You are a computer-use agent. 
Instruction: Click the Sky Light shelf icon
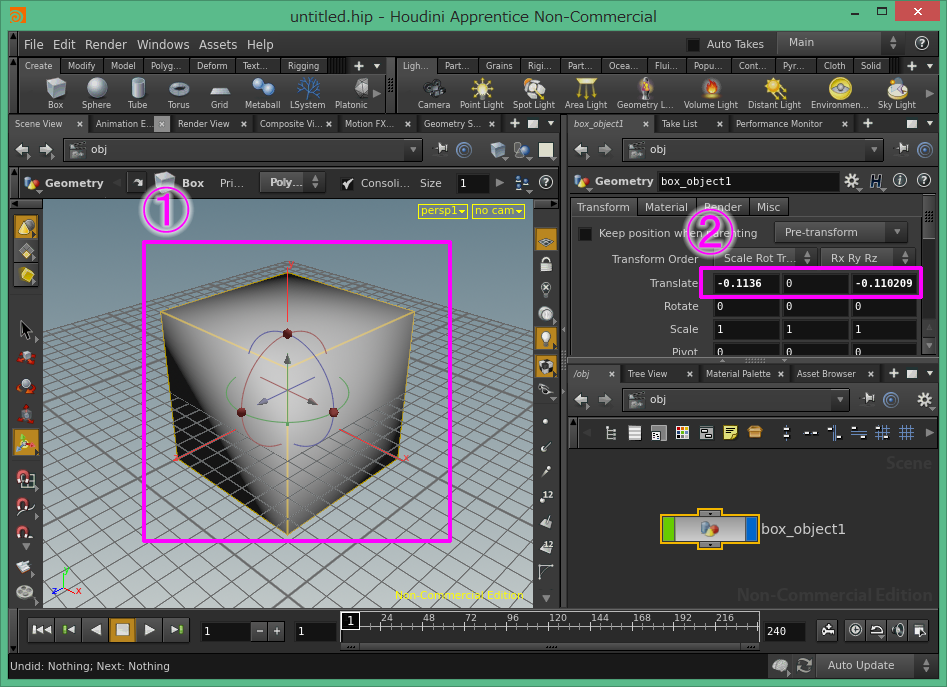point(896,92)
